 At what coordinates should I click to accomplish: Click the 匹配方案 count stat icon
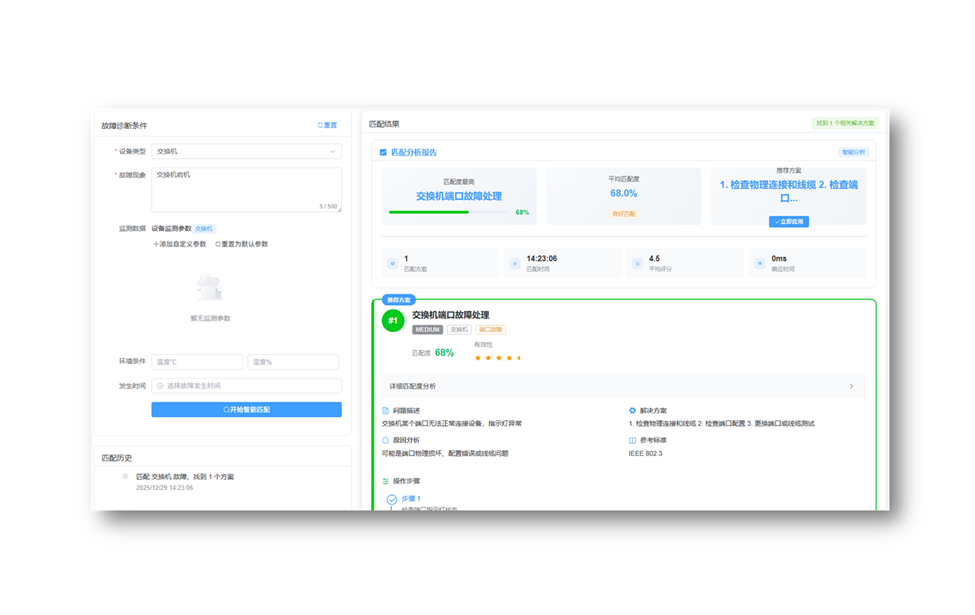point(392,264)
